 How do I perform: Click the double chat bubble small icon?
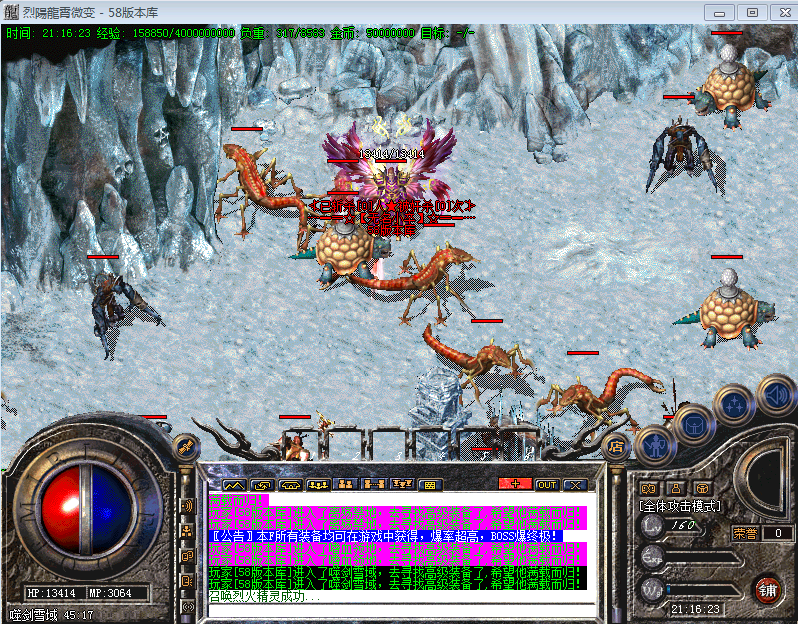(648, 489)
